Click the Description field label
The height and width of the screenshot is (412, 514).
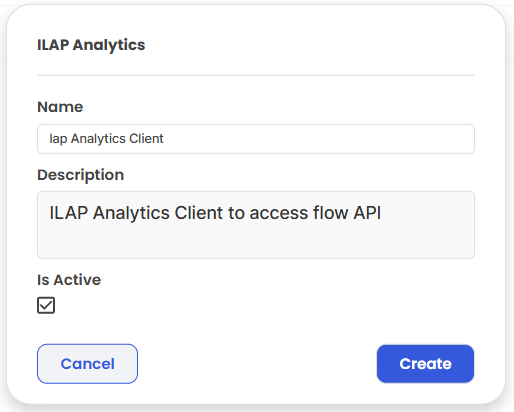[x=81, y=175]
